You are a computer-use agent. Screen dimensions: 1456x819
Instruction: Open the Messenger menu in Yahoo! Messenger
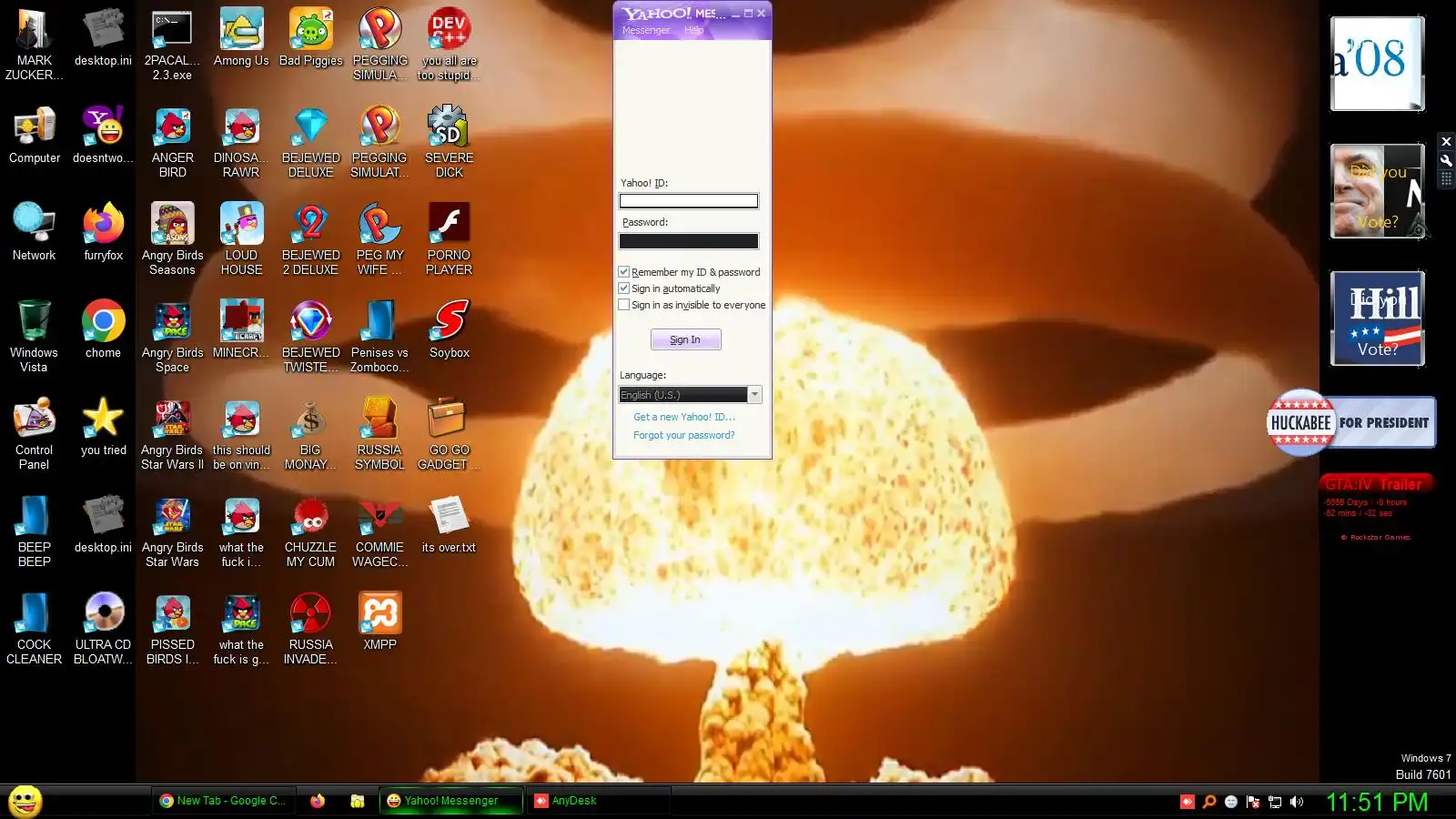point(646,31)
